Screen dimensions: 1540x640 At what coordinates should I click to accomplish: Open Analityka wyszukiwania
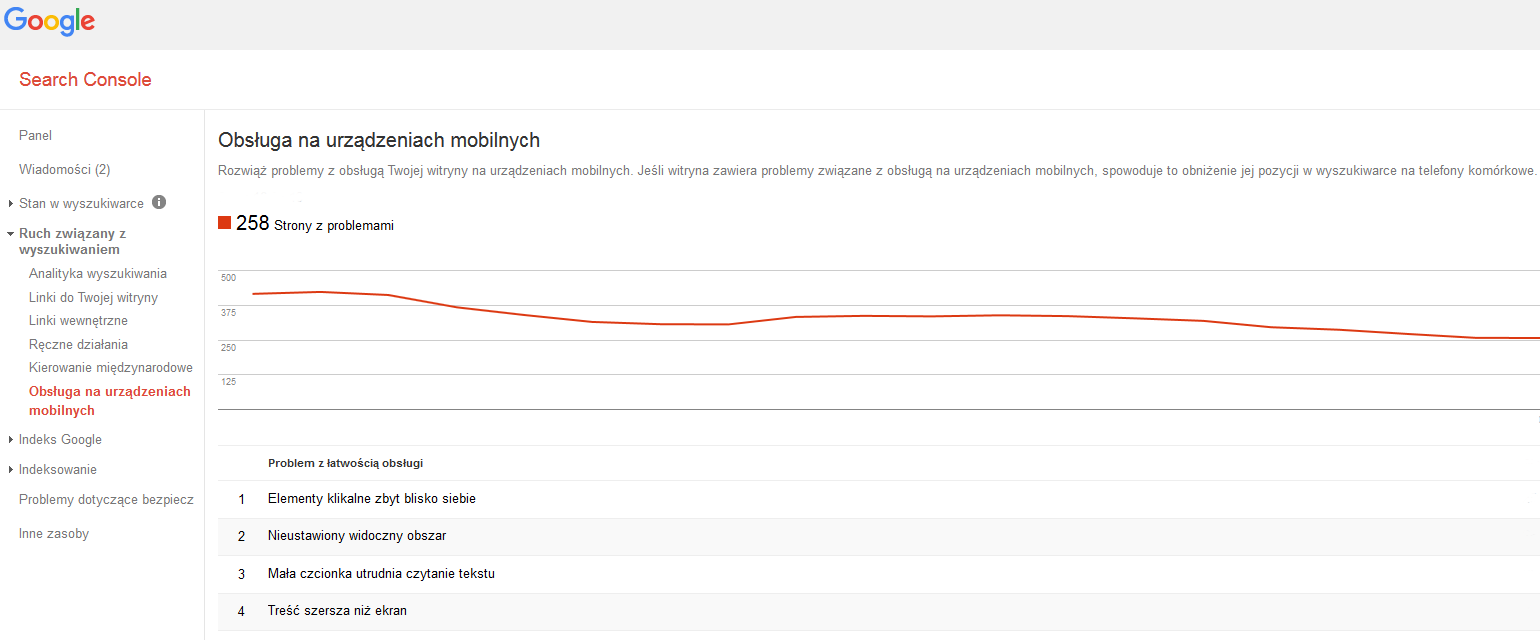point(98,274)
